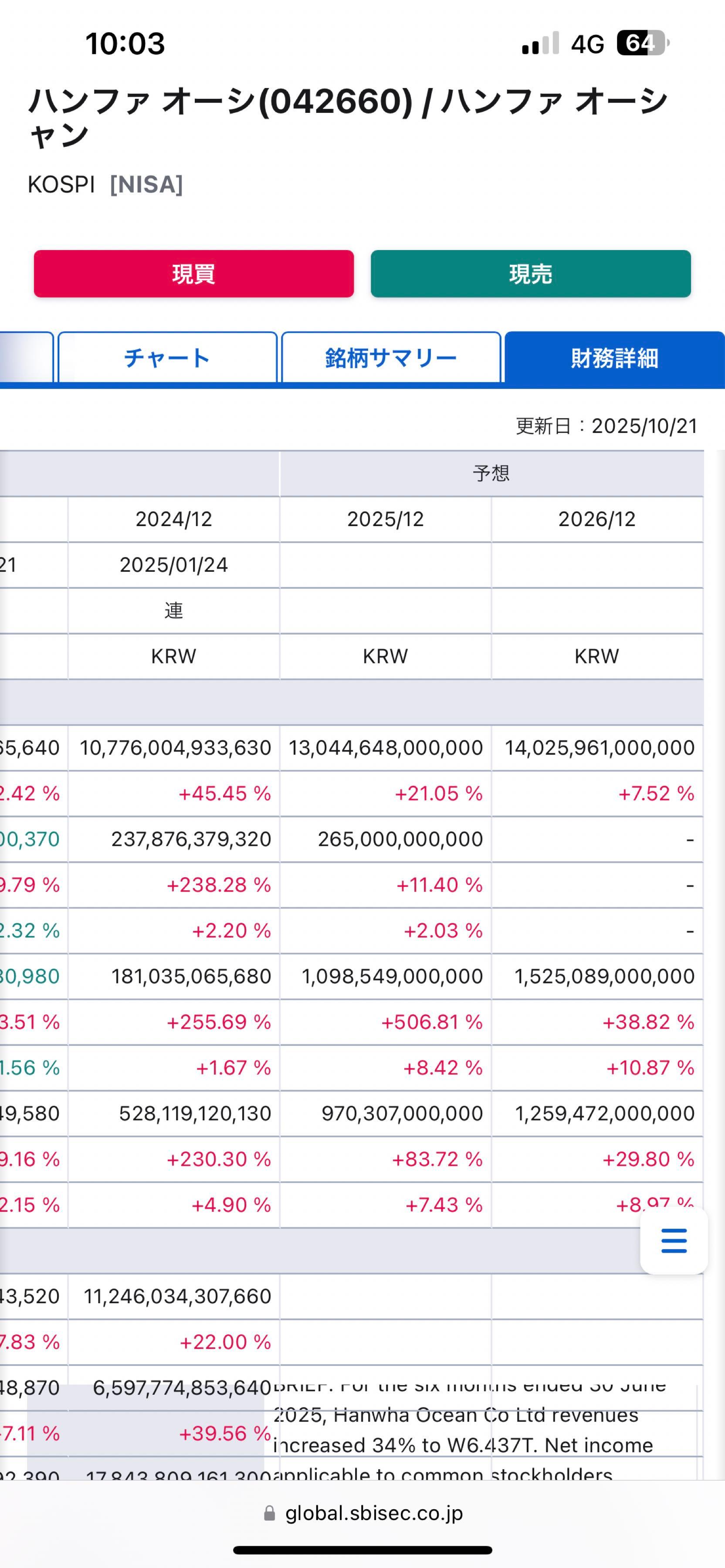Tap the partially hidden leftmost tab
Viewport: 725px width, 1568px height.
pos(26,358)
